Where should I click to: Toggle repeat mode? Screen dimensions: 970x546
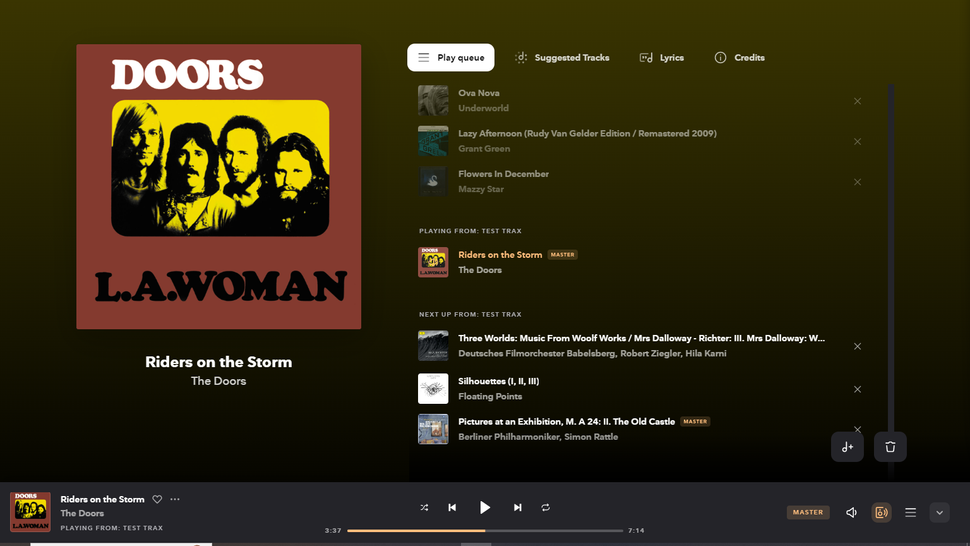546,507
